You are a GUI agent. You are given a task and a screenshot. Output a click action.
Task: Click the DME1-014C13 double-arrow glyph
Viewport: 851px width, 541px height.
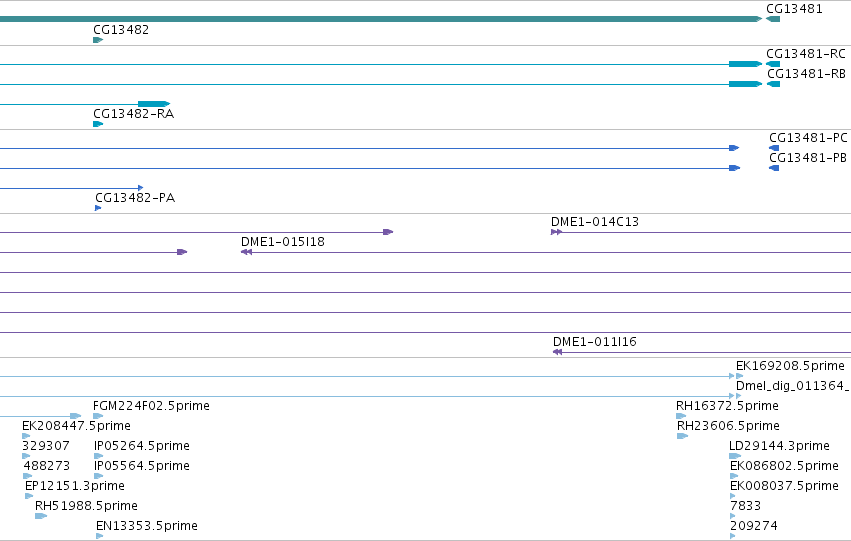[556, 232]
